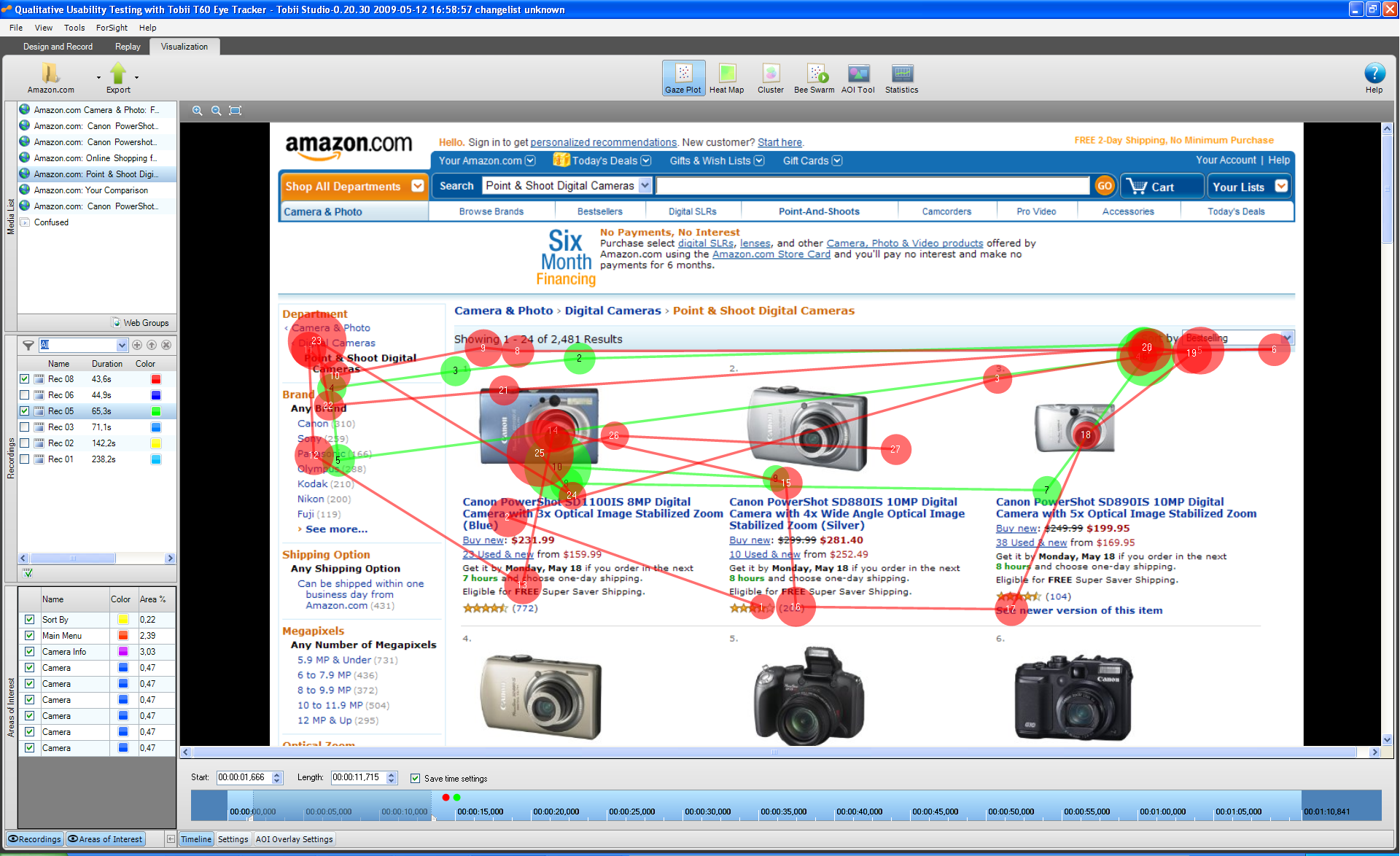Change the Rec 05 green color swatch
The height and width of the screenshot is (856, 1400).
tap(155, 411)
